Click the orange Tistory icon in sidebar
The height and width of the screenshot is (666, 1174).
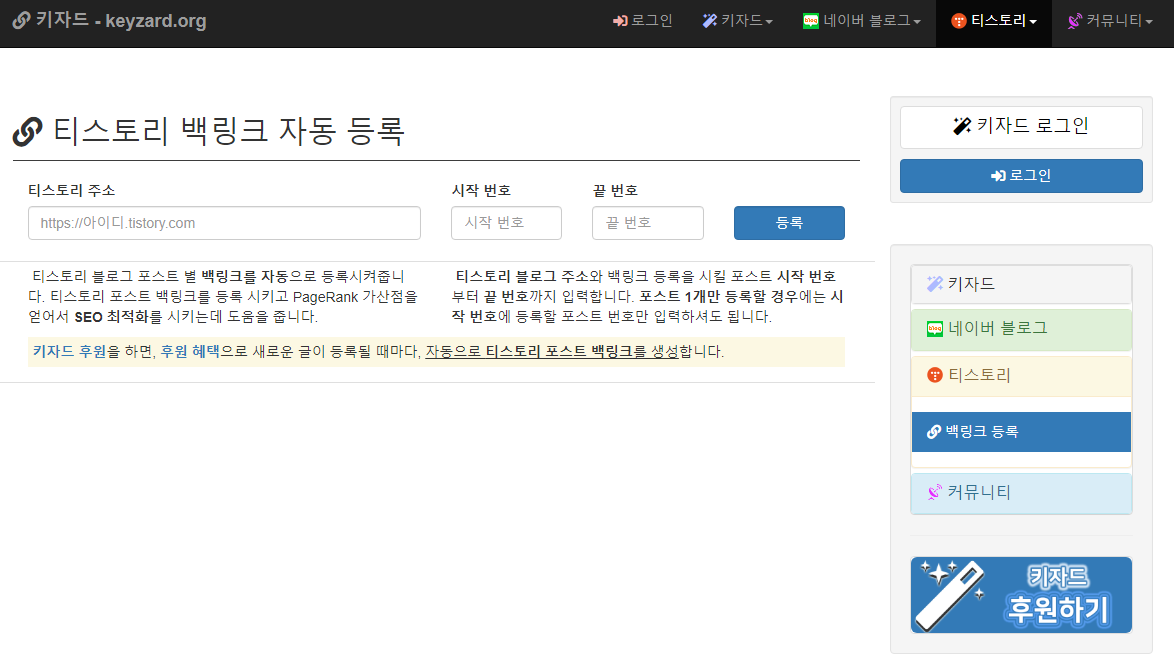[x=934, y=375]
